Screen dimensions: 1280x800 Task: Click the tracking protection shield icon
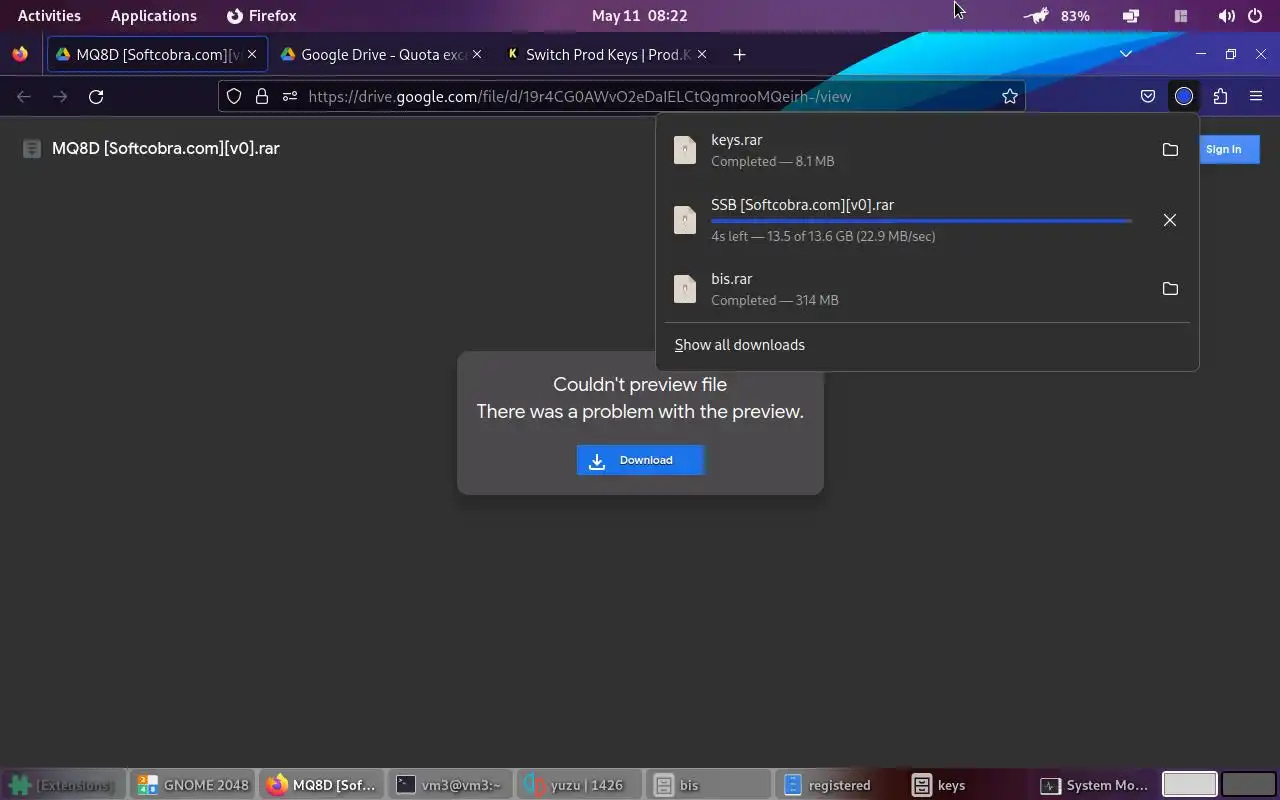234,96
